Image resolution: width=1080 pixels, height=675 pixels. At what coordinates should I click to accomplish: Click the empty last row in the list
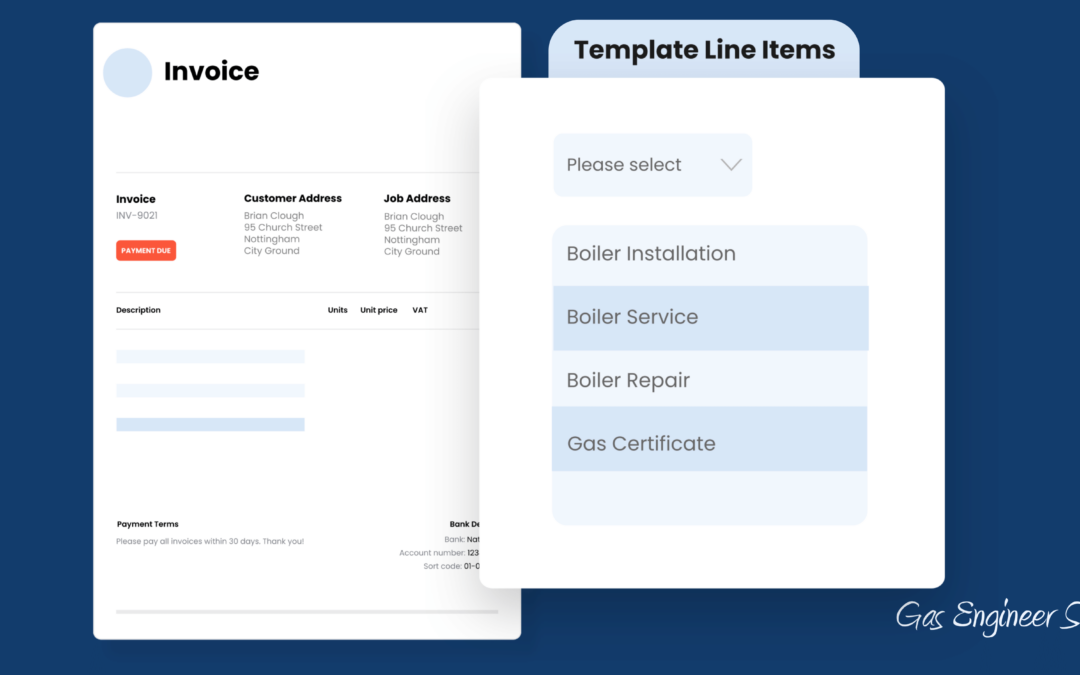pos(709,497)
